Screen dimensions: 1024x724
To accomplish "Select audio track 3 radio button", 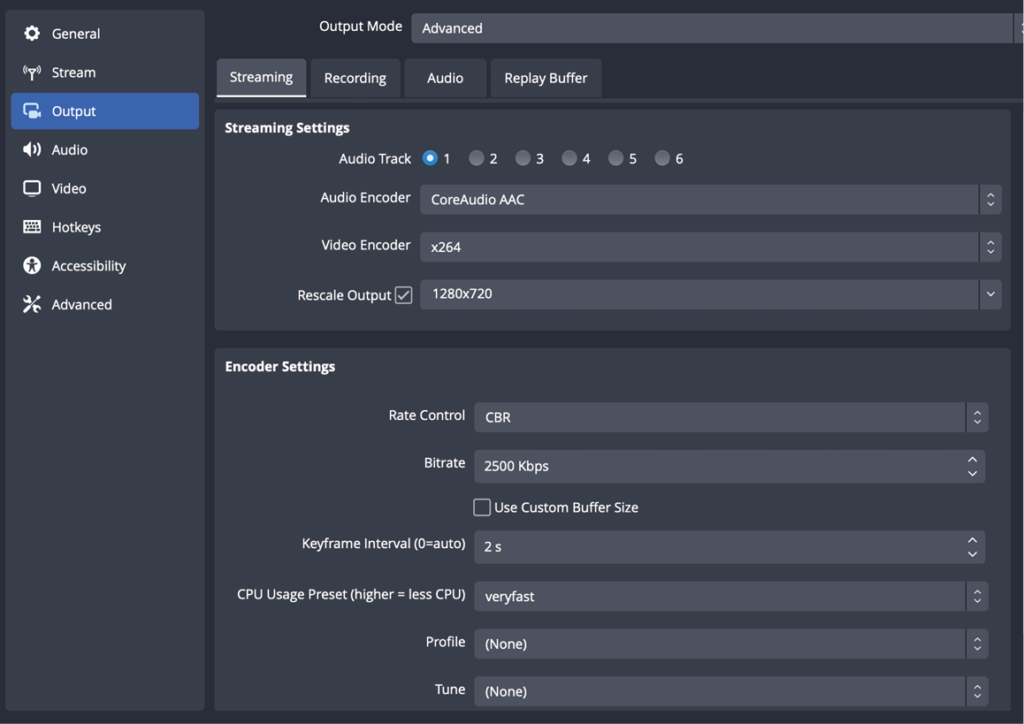I will click(x=523, y=158).
